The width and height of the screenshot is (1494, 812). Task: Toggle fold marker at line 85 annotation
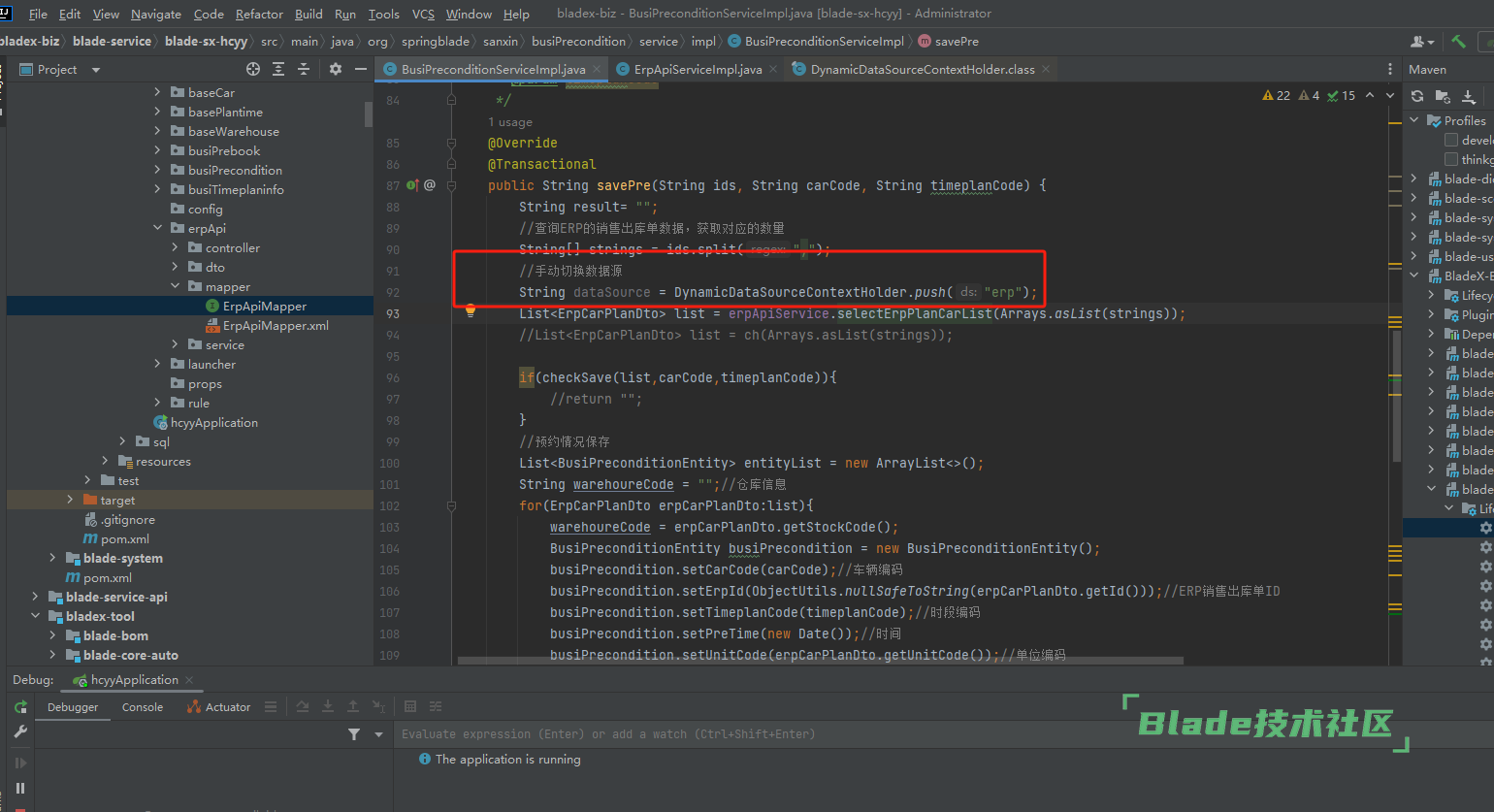point(452,143)
